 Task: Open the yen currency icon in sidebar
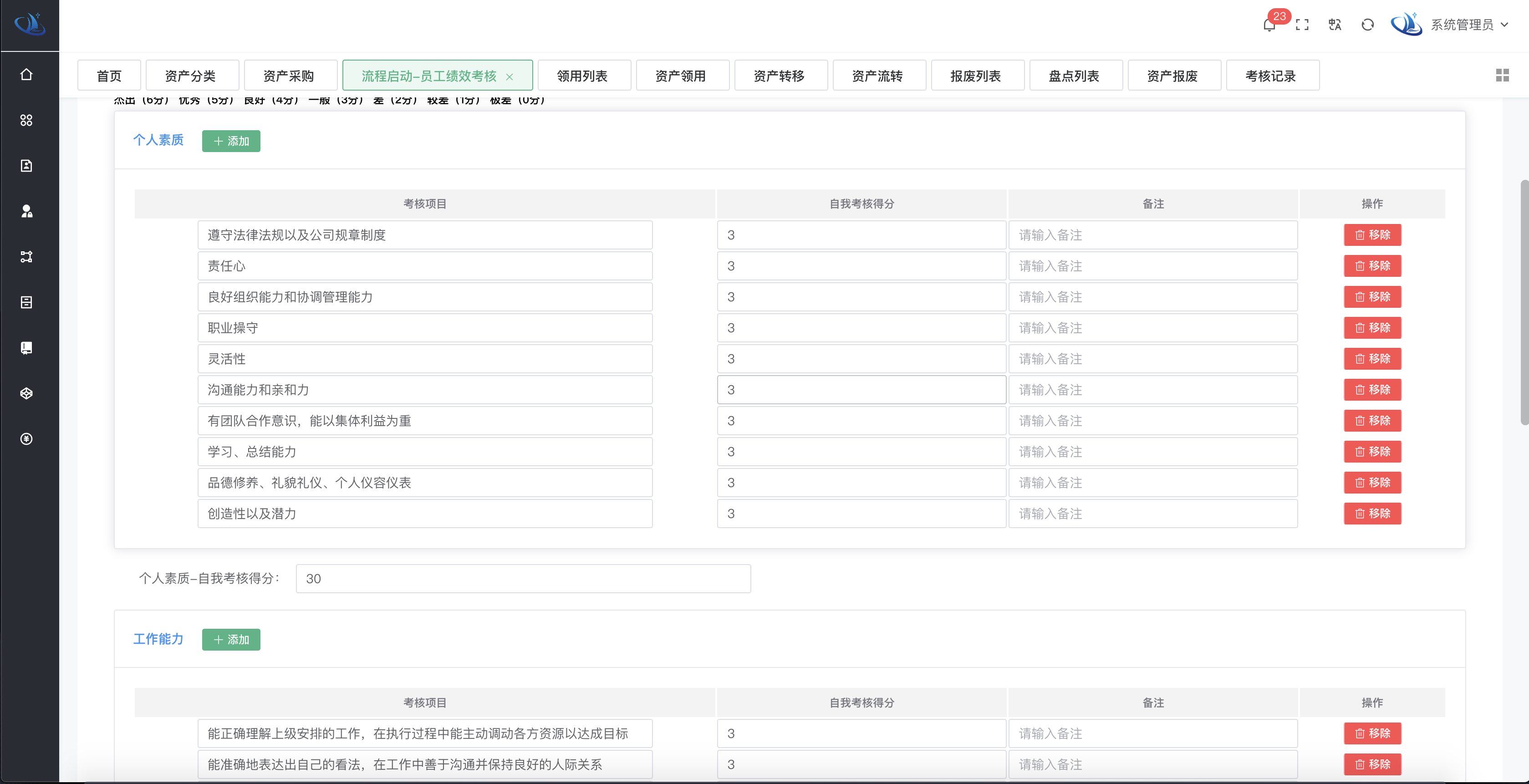coord(26,438)
